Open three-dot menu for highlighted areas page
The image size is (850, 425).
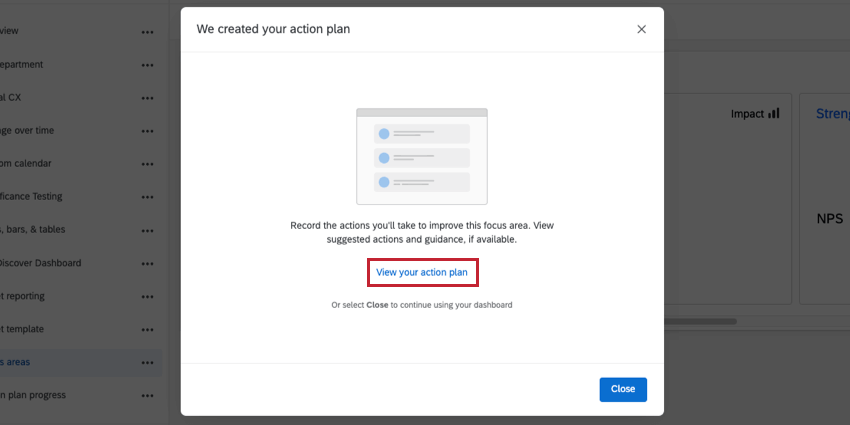(x=147, y=362)
